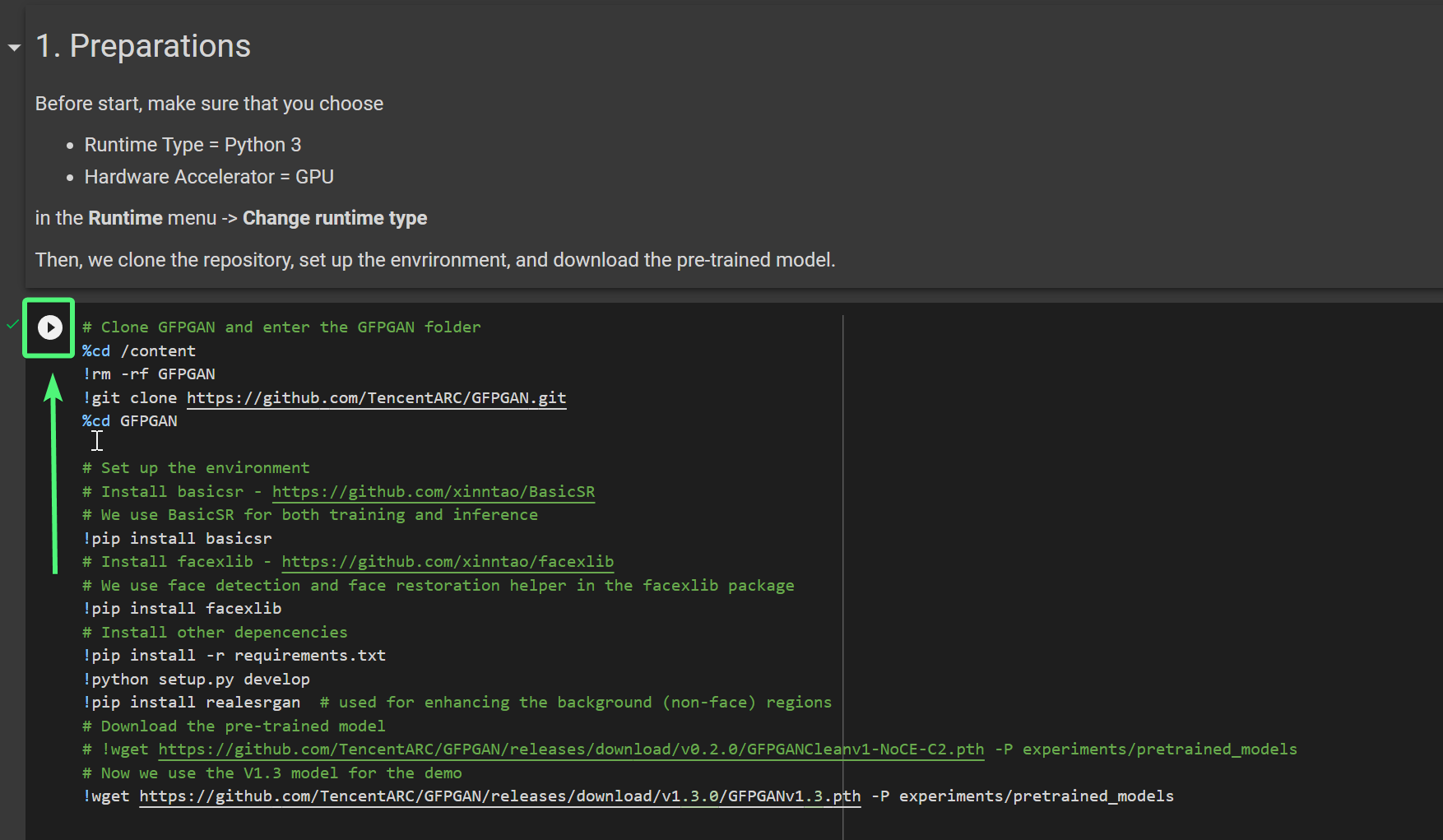Open the GFPGANv1.3.pth download link
Viewport: 1443px width, 840px height.
pyautogui.click(x=499, y=796)
